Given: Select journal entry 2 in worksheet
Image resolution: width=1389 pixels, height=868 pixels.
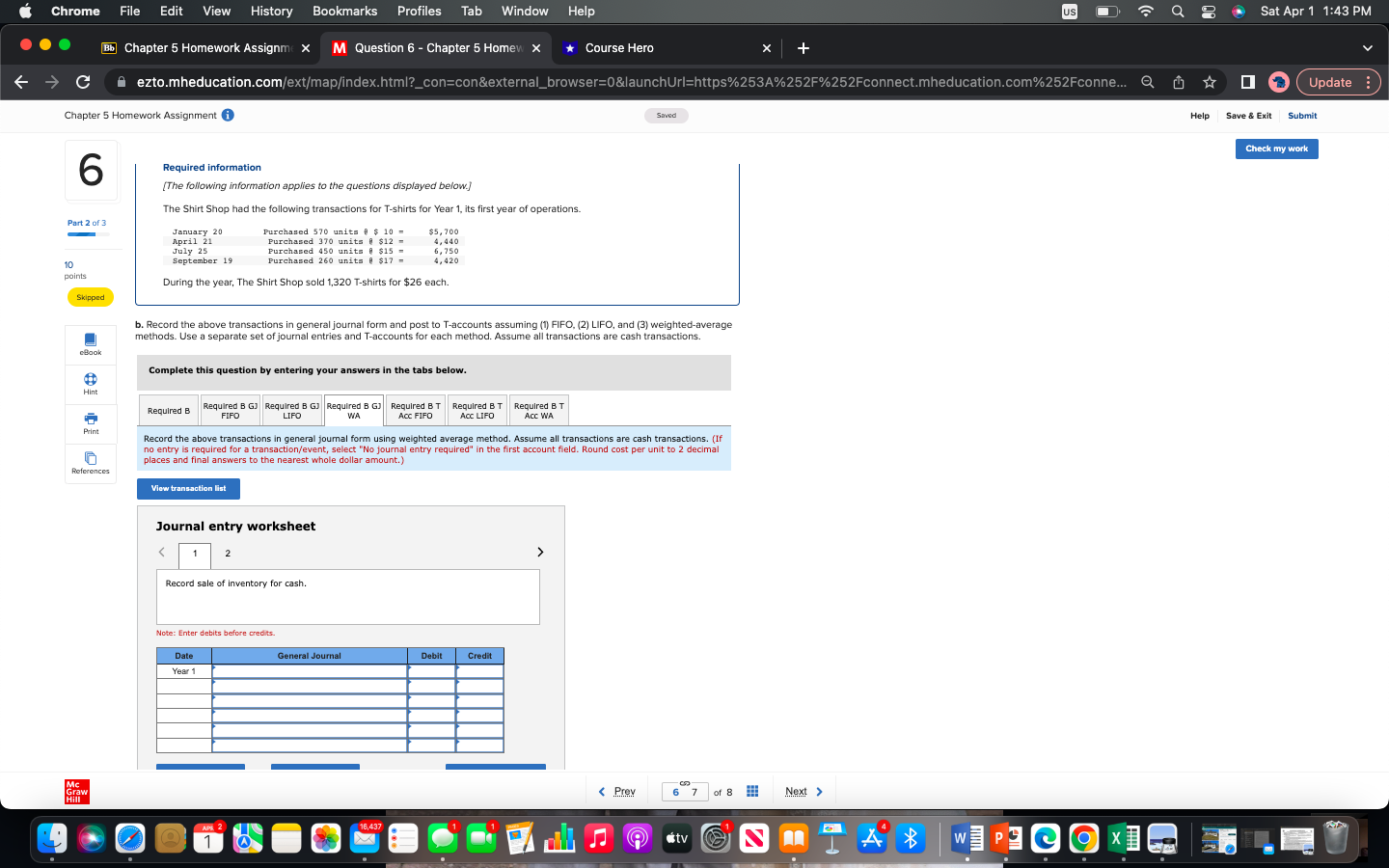Looking at the screenshot, I should pyautogui.click(x=228, y=554).
